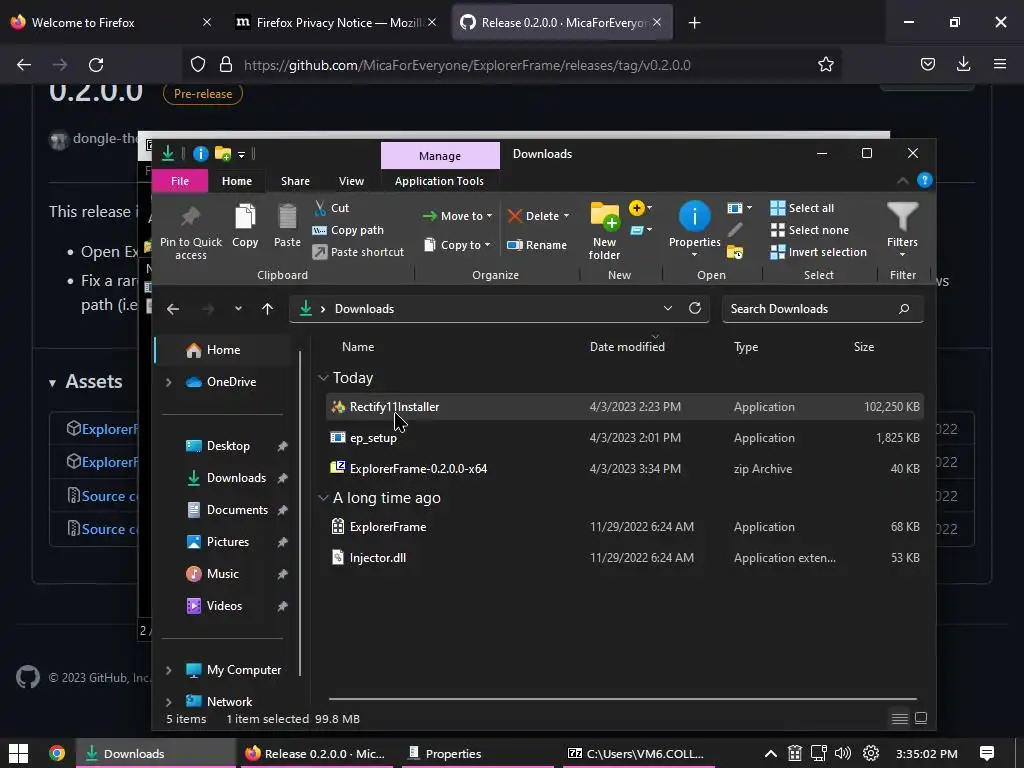Expand OneDrive in navigation pane
The height and width of the screenshot is (768, 1024).
click(x=168, y=382)
